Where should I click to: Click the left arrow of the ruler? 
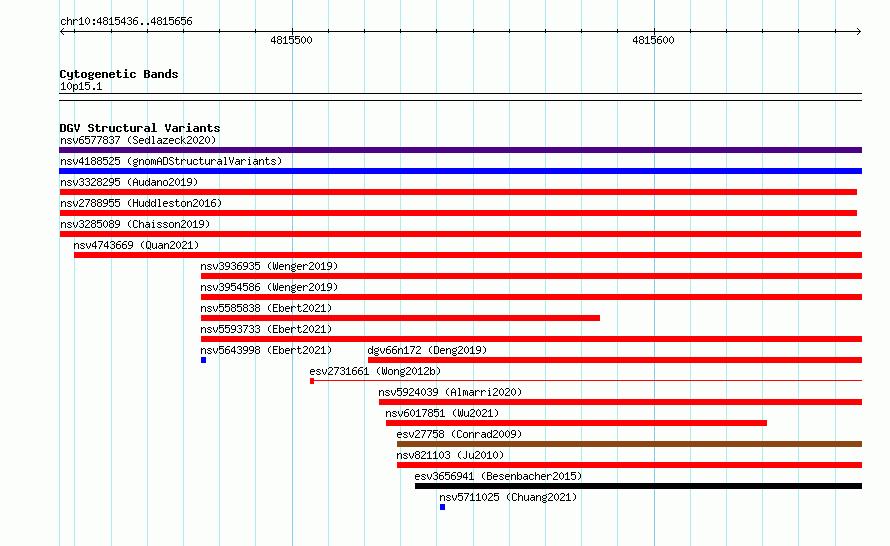(x=62, y=31)
